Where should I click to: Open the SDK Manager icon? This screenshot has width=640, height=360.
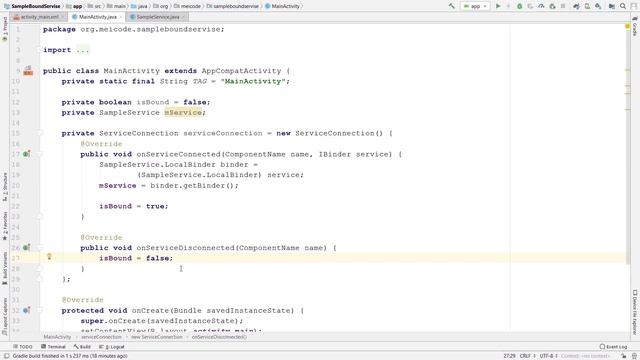pyautogui.click(x=598, y=6)
